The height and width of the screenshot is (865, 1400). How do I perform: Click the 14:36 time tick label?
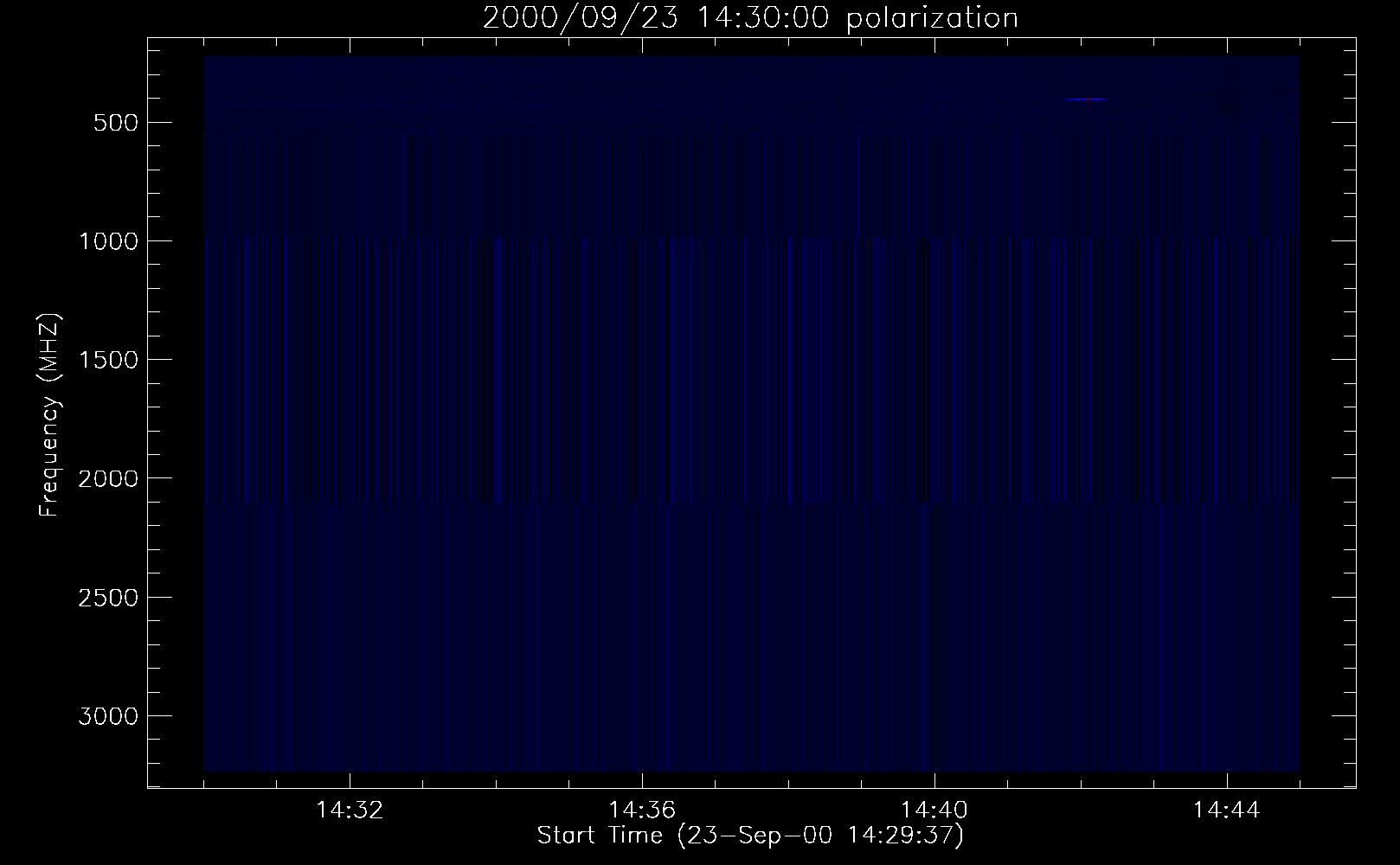click(642, 811)
